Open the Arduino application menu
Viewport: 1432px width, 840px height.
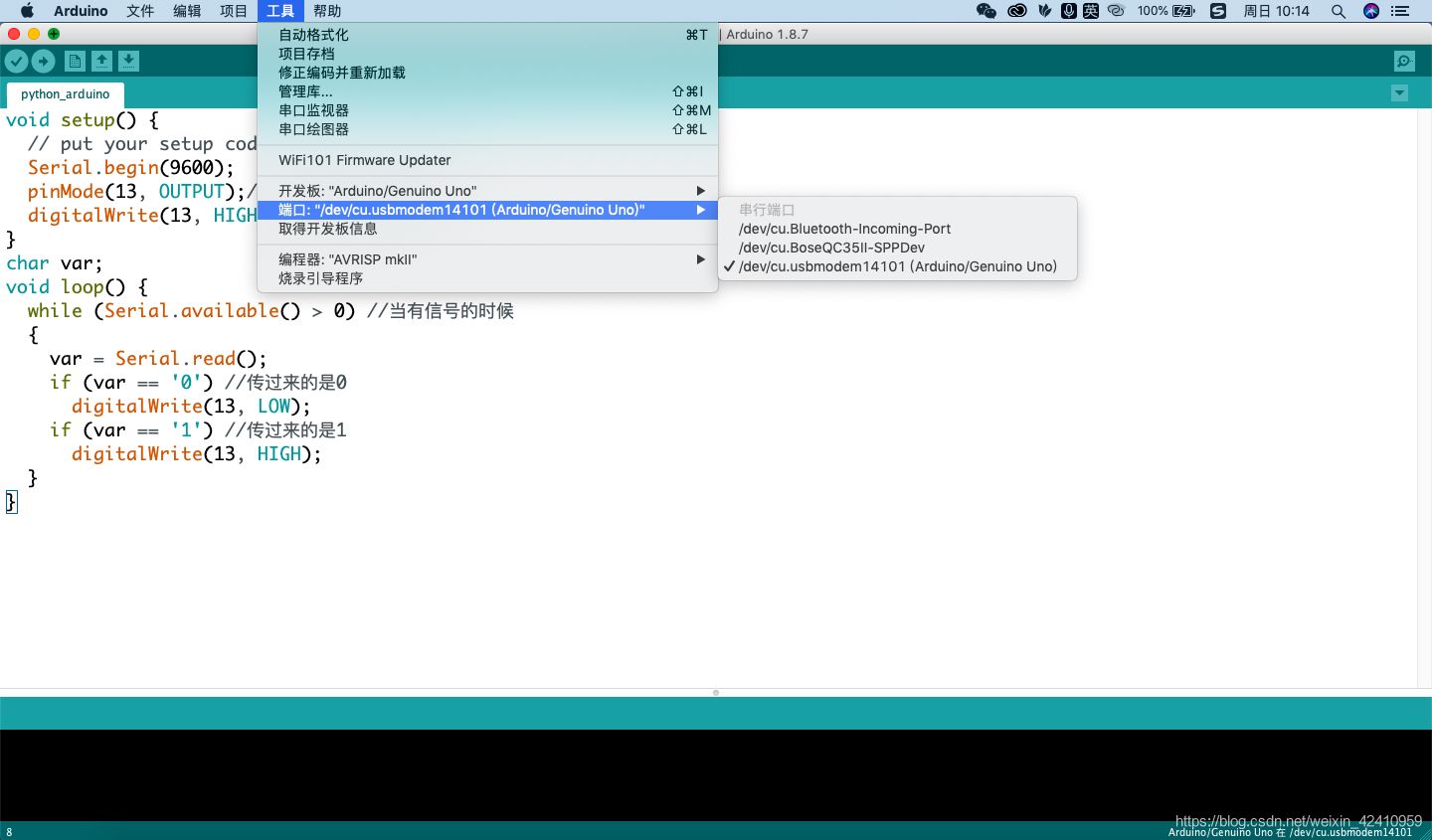pos(81,11)
